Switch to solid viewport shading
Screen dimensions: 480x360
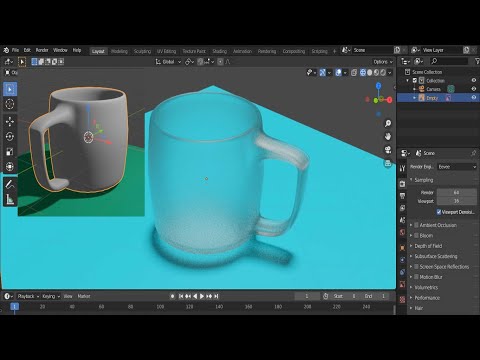pyautogui.click(x=370, y=72)
